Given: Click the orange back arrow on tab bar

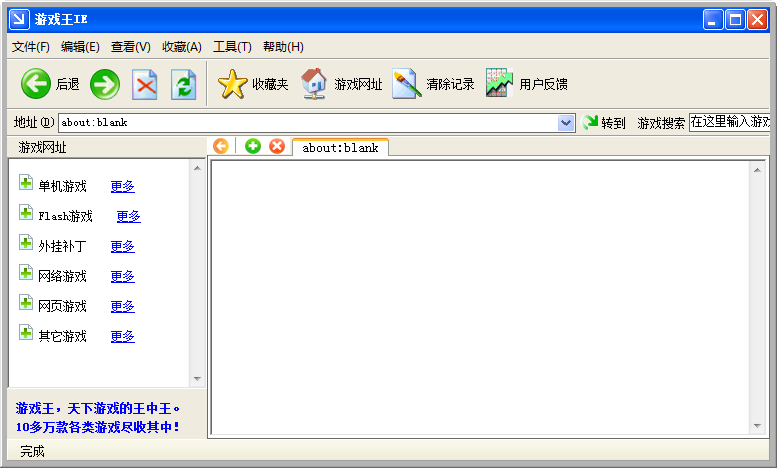Looking at the screenshot, I should (221, 146).
